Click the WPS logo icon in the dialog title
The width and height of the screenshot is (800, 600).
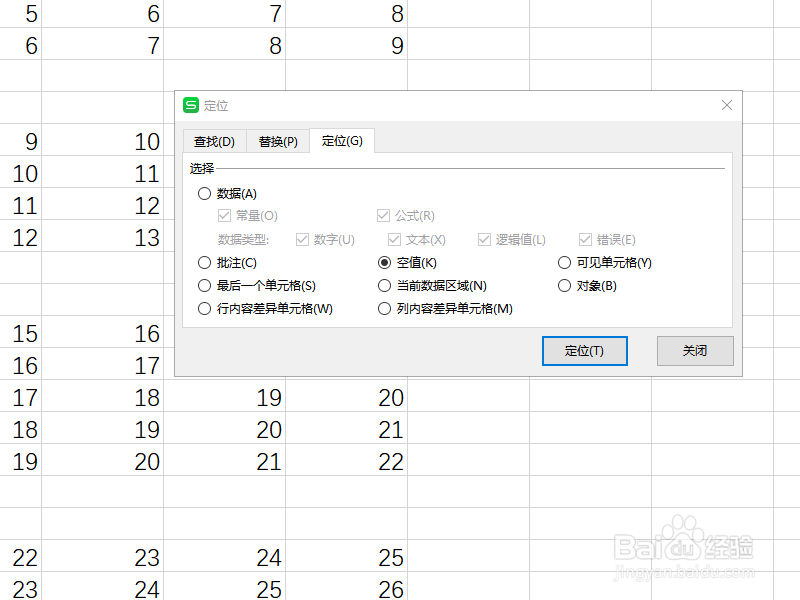(191, 106)
